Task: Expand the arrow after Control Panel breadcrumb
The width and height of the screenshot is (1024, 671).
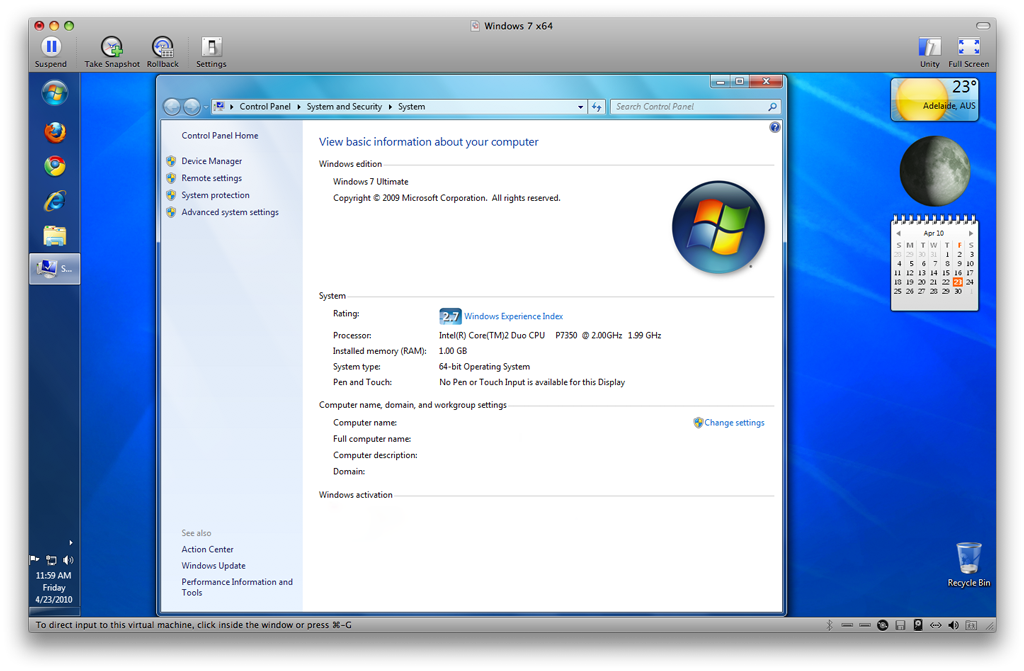Action: pyautogui.click(x=299, y=106)
